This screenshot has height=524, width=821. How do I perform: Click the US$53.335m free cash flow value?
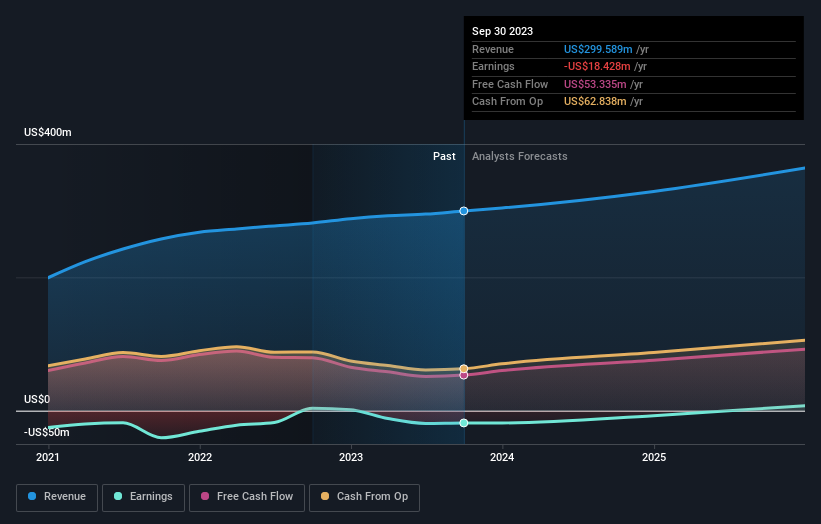coord(595,84)
